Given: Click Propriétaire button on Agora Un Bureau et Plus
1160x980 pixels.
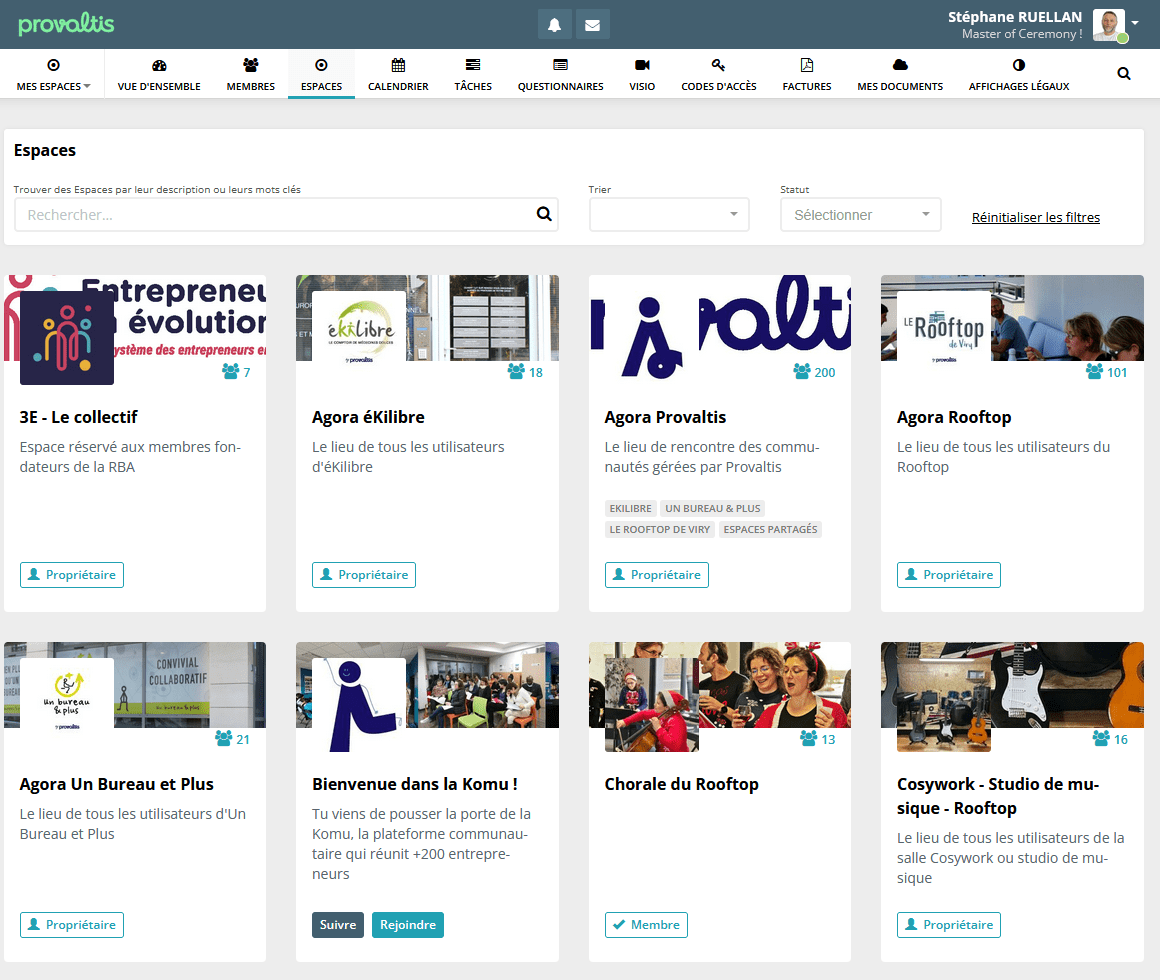Looking at the screenshot, I should click(72, 925).
